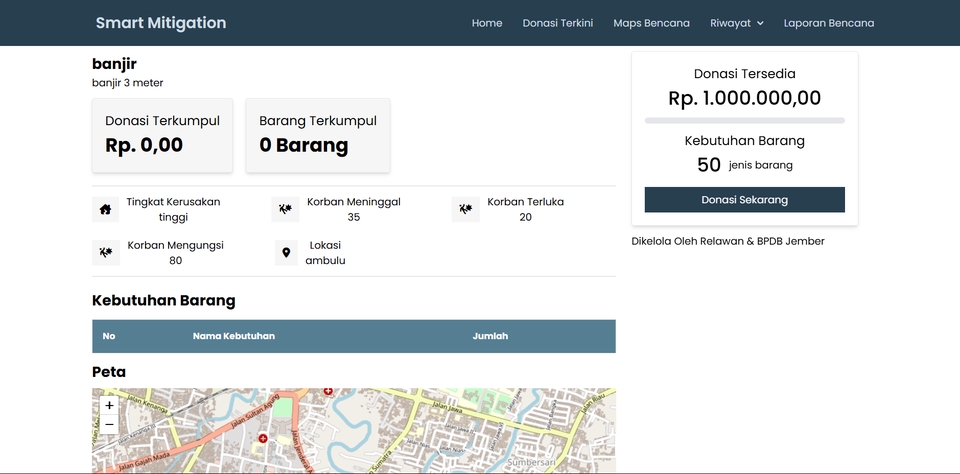Click 'Dikelola Oleh Relawan & BPDB Jember' text
Image resolution: width=960 pixels, height=474 pixels.
pos(728,241)
